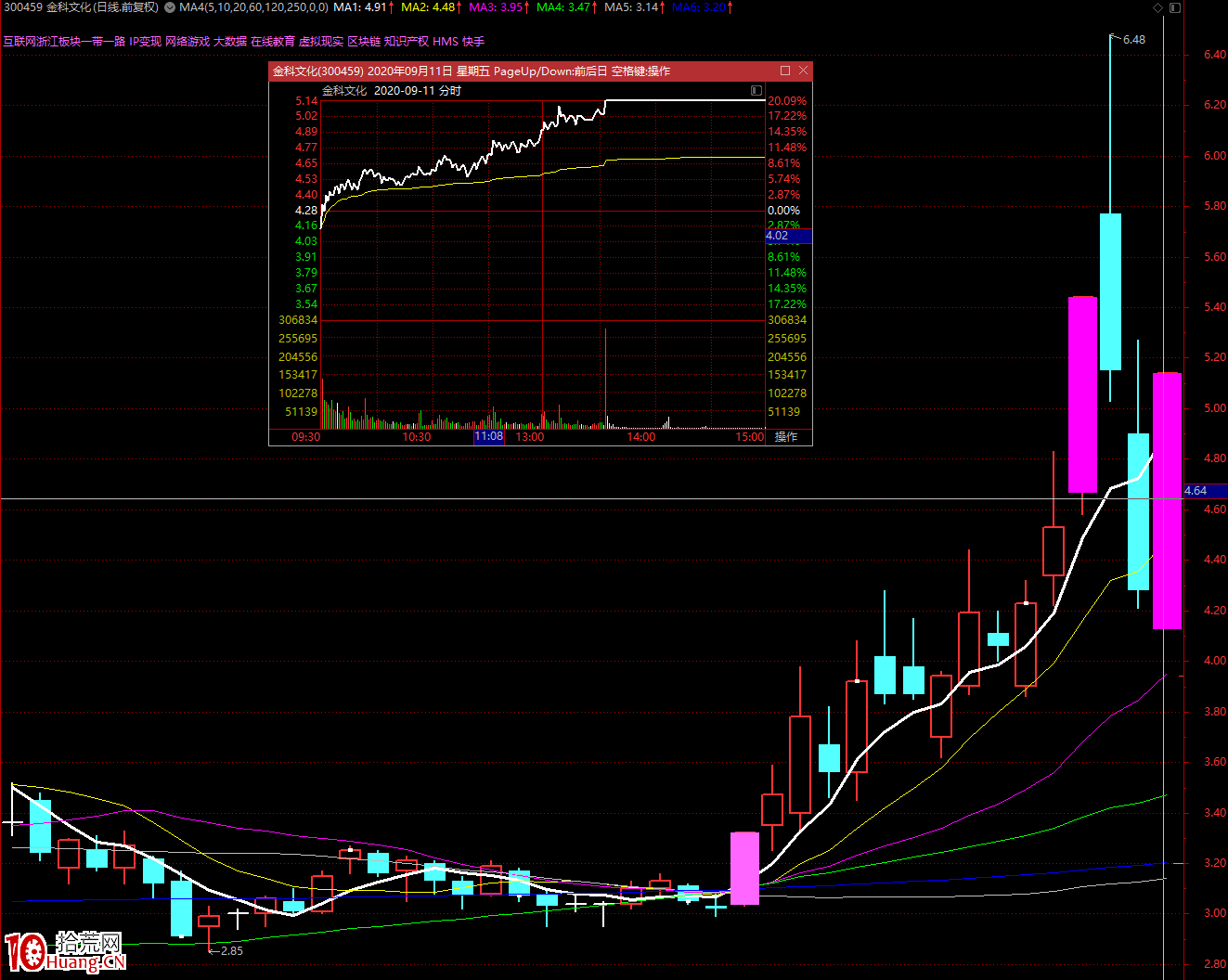Screen dimensions: 1228x980
Task: Click the 2.85 low price marker
Action: click(230, 950)
